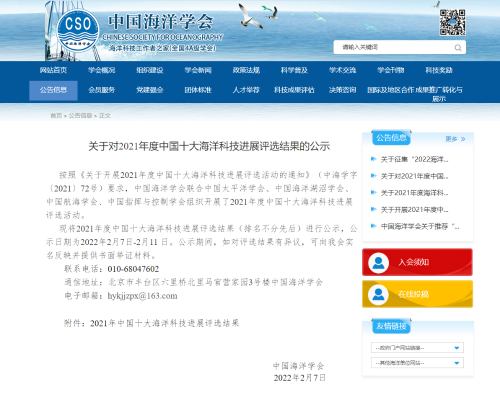Click the 更多 double-arrow icon
The height and width of the screenshot is (397, 500).
pyautogui.click(x=463, y=139)
